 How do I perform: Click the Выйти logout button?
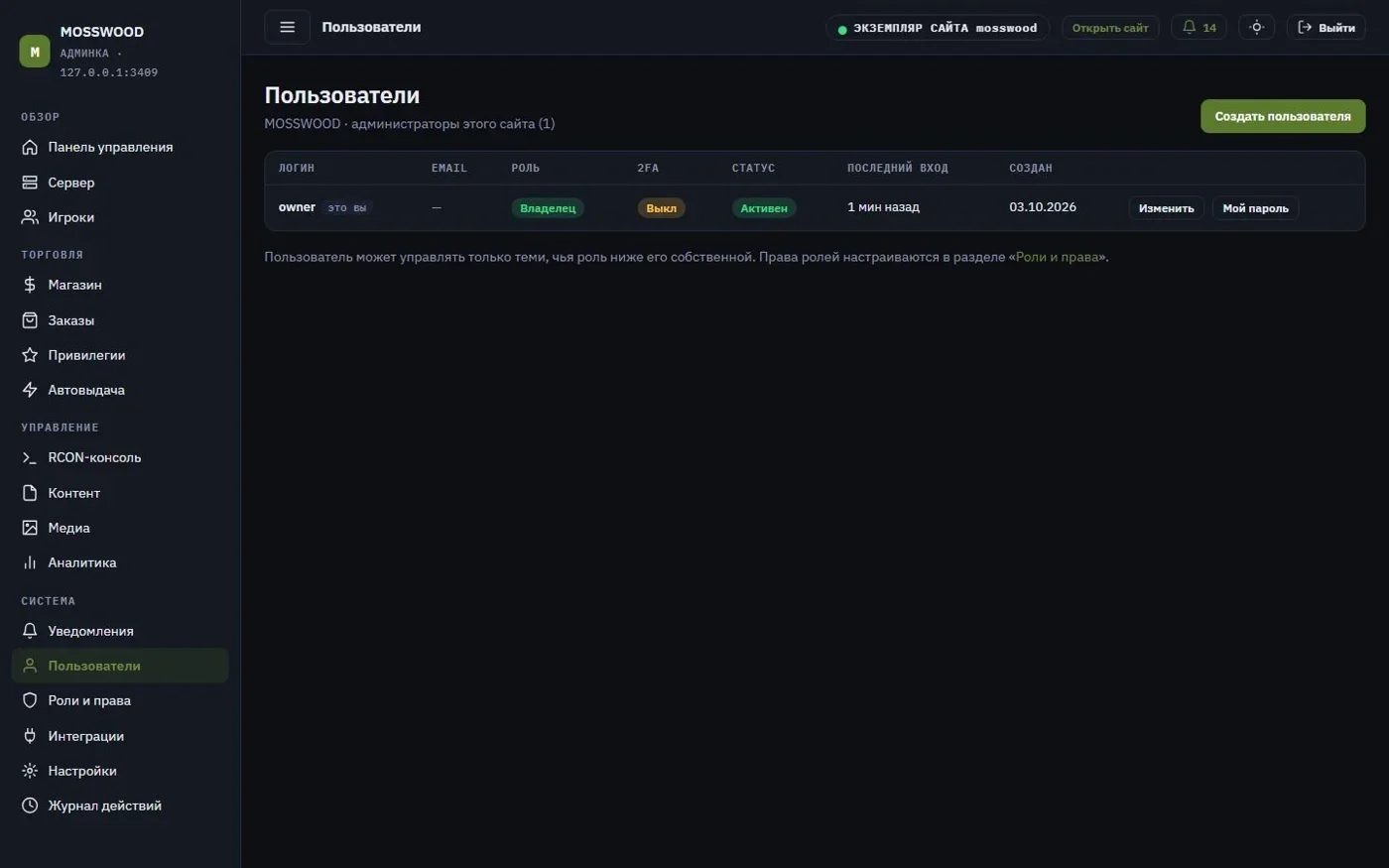click(x=1326, y=28)
